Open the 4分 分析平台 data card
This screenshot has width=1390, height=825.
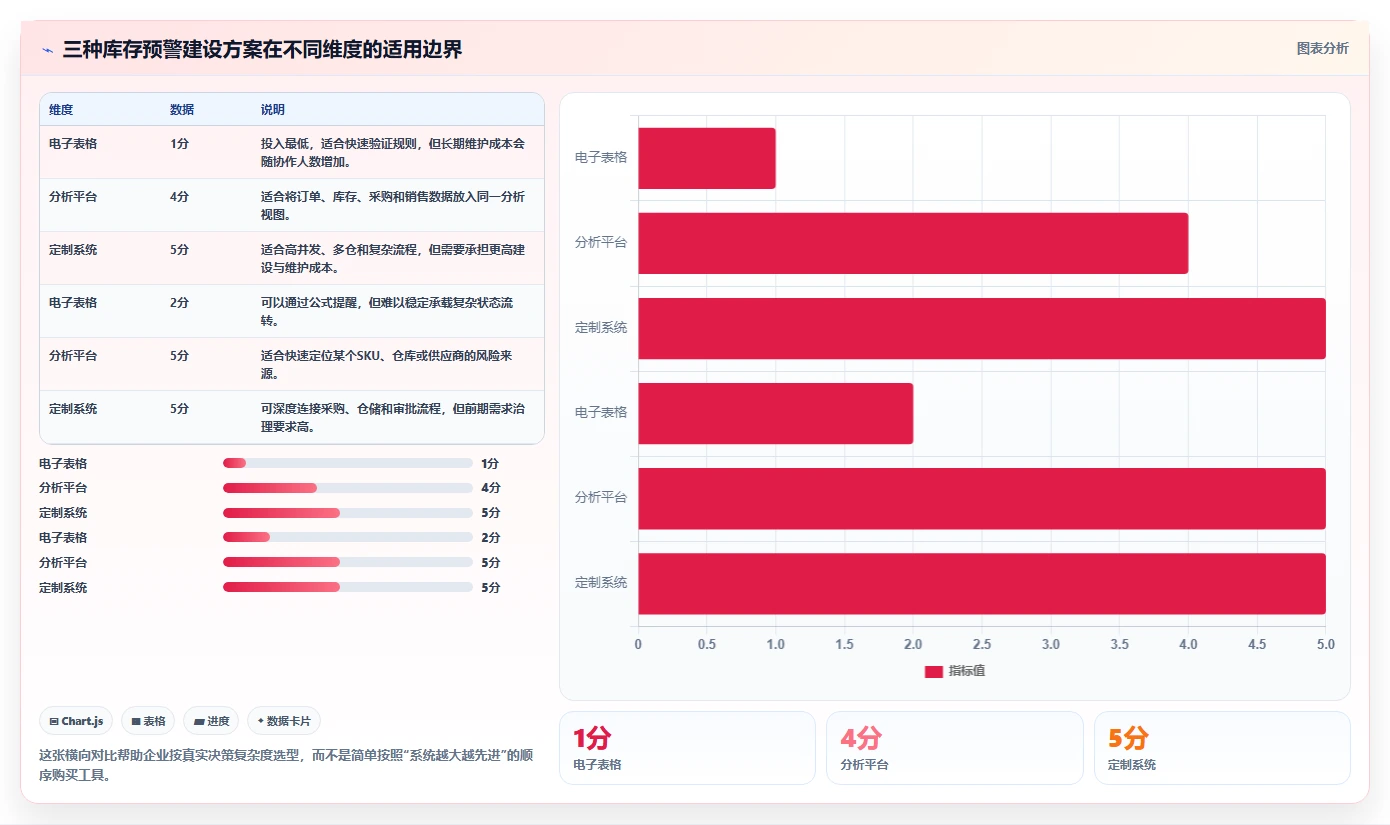(x=954, y=748)
